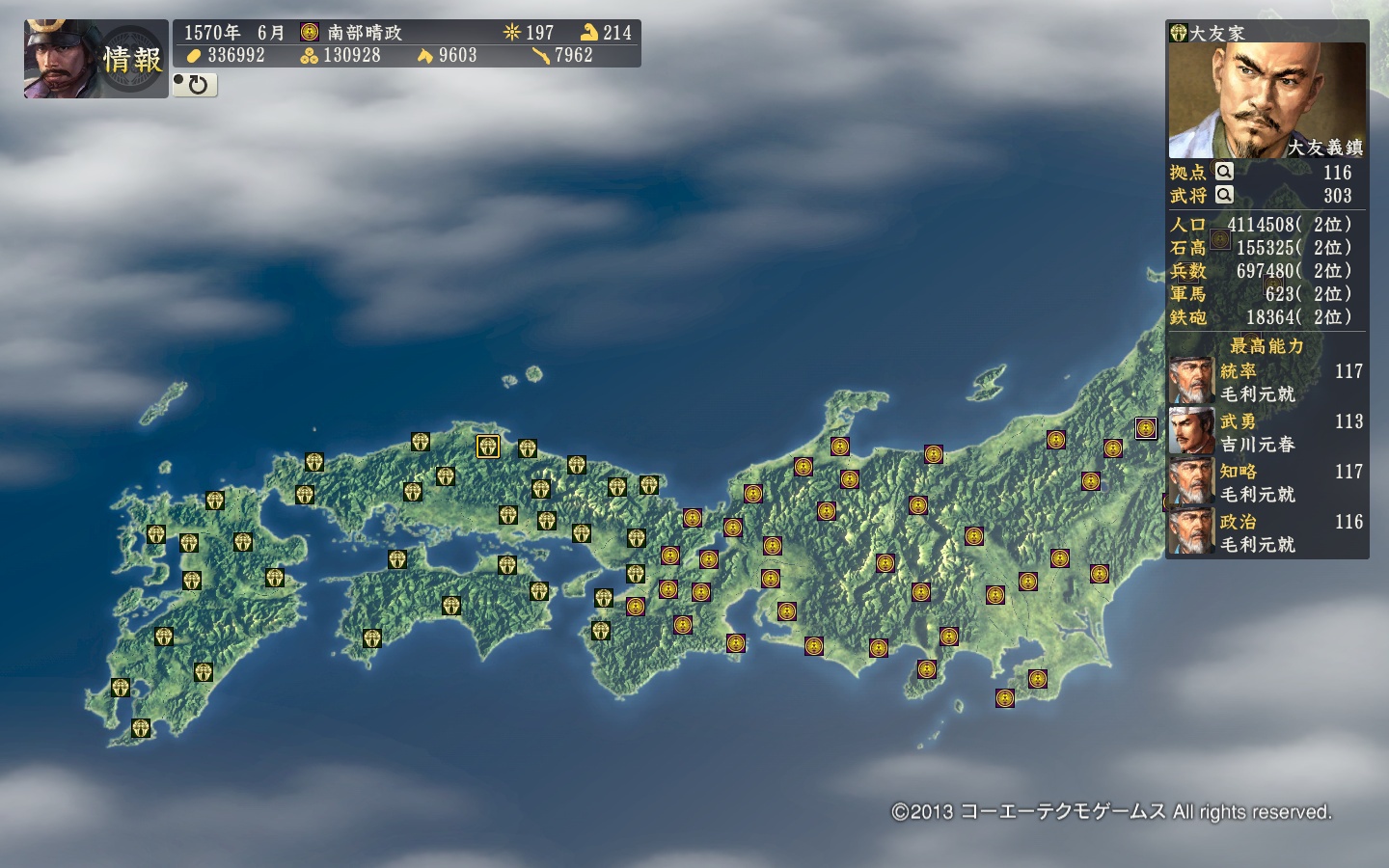
Task: Select the white-framed gold castle marker beside the 大友家 panel
Action: (x=1146, y=428)
